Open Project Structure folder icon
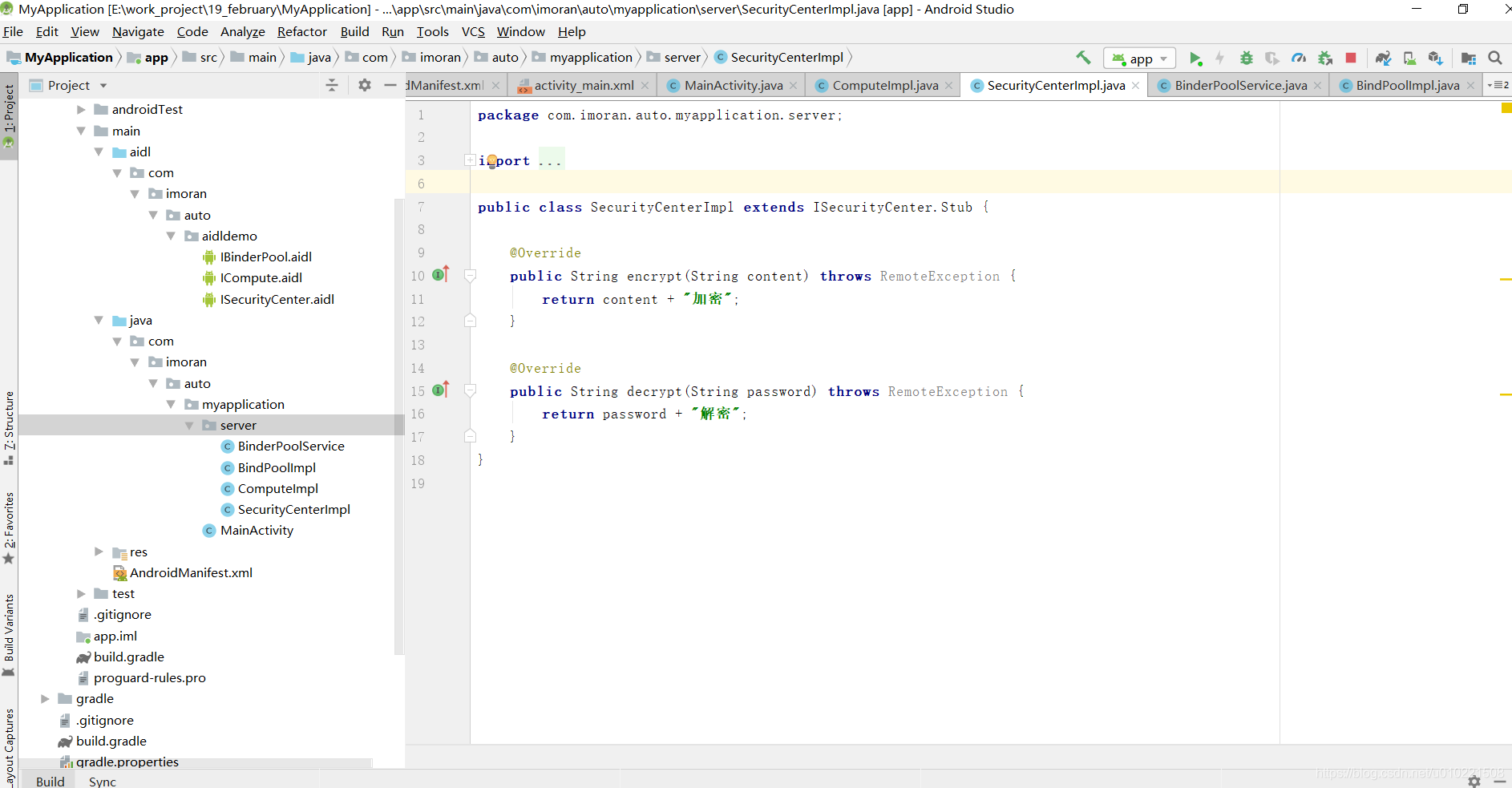 click(x=1469, y=58)
